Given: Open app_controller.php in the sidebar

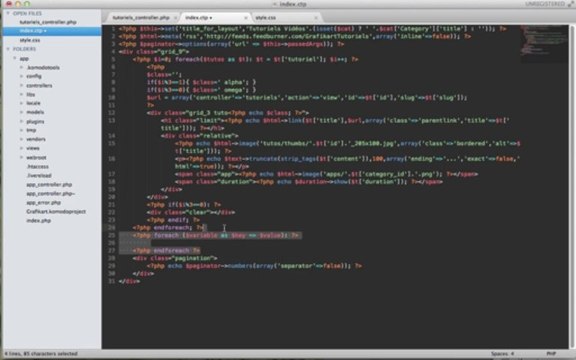Looking at the screenshot, I should point(49,184).
